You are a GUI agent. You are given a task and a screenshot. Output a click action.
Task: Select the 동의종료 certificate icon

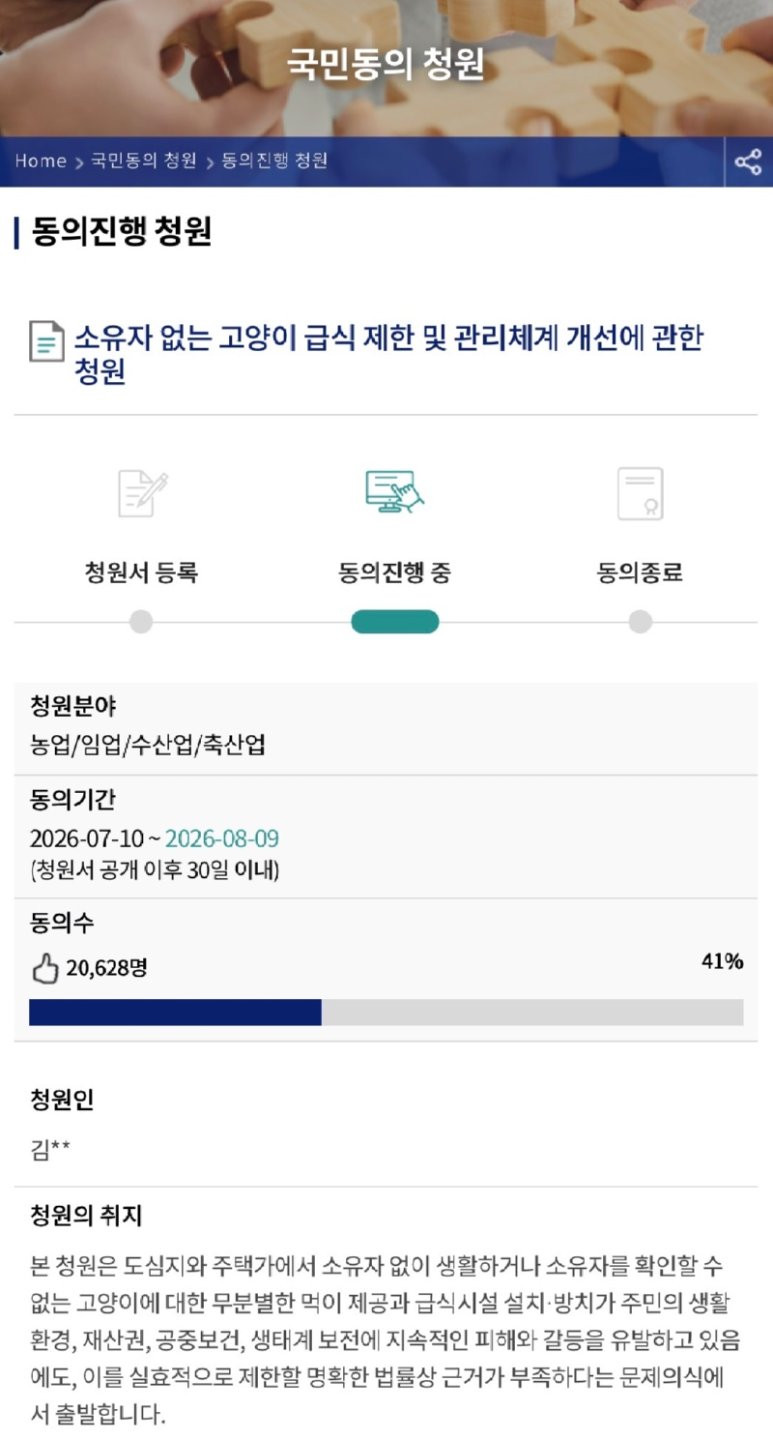coord(640,493)
